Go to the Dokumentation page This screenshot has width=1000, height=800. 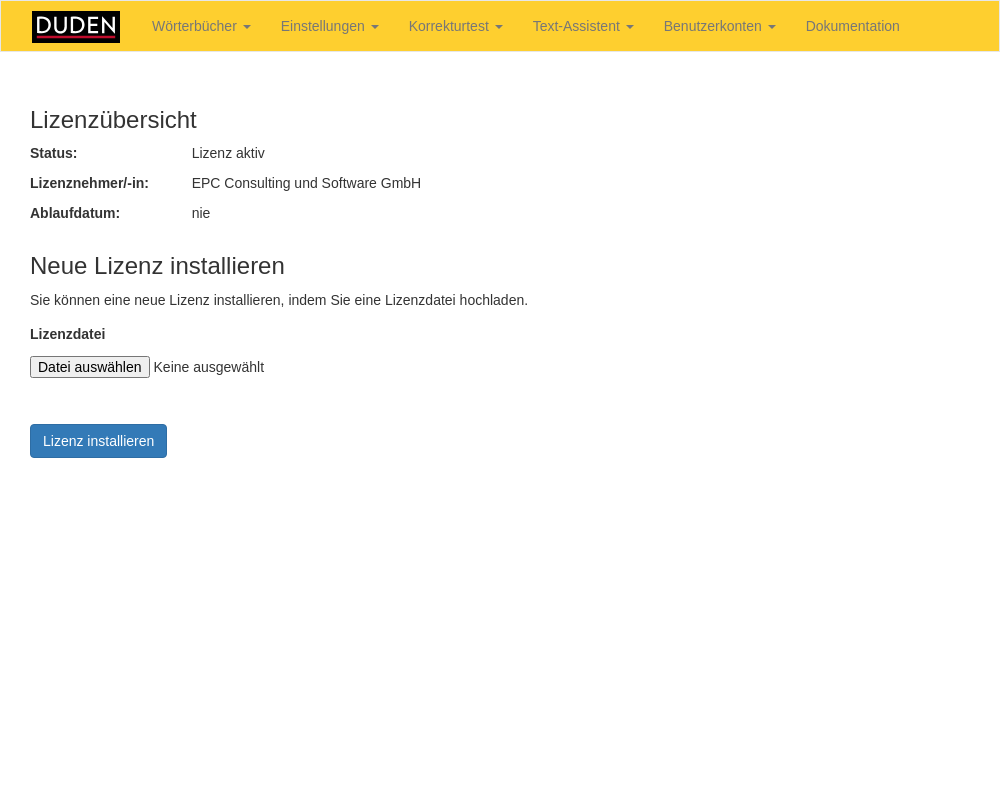[852, 26]
